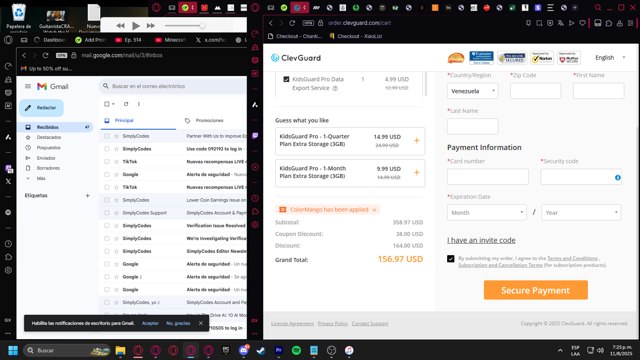
Task: Add KidsGuard Pro 1-Month Plan with plus icon
Action: coord(416,173)
